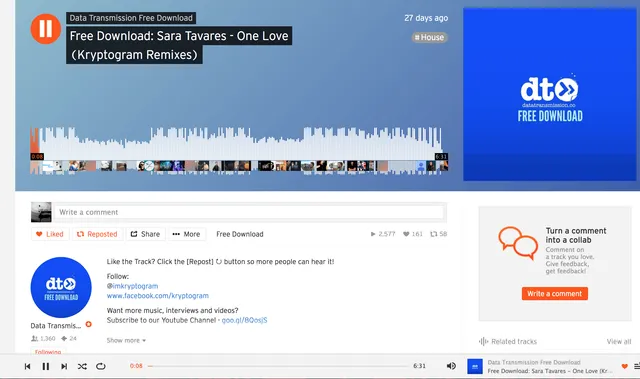The image size is (640, 379).
Task: Open your user avatar beside comment box
Action: 41,212
